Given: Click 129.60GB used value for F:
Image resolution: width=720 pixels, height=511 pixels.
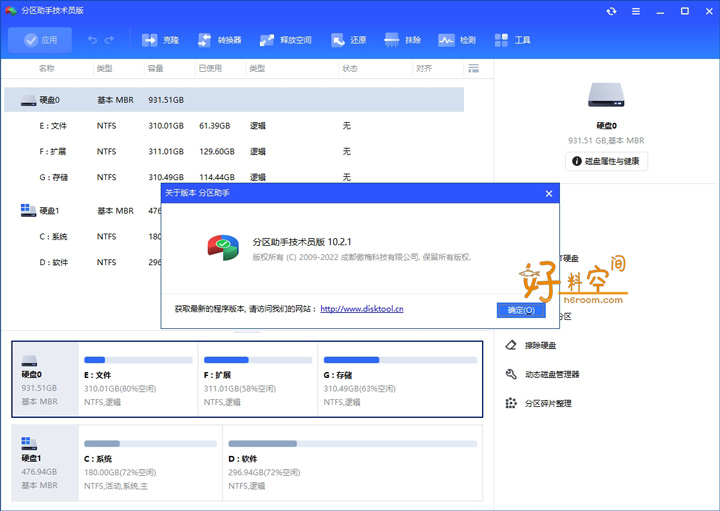Looking at the screenshot, I should coord(217,151).
